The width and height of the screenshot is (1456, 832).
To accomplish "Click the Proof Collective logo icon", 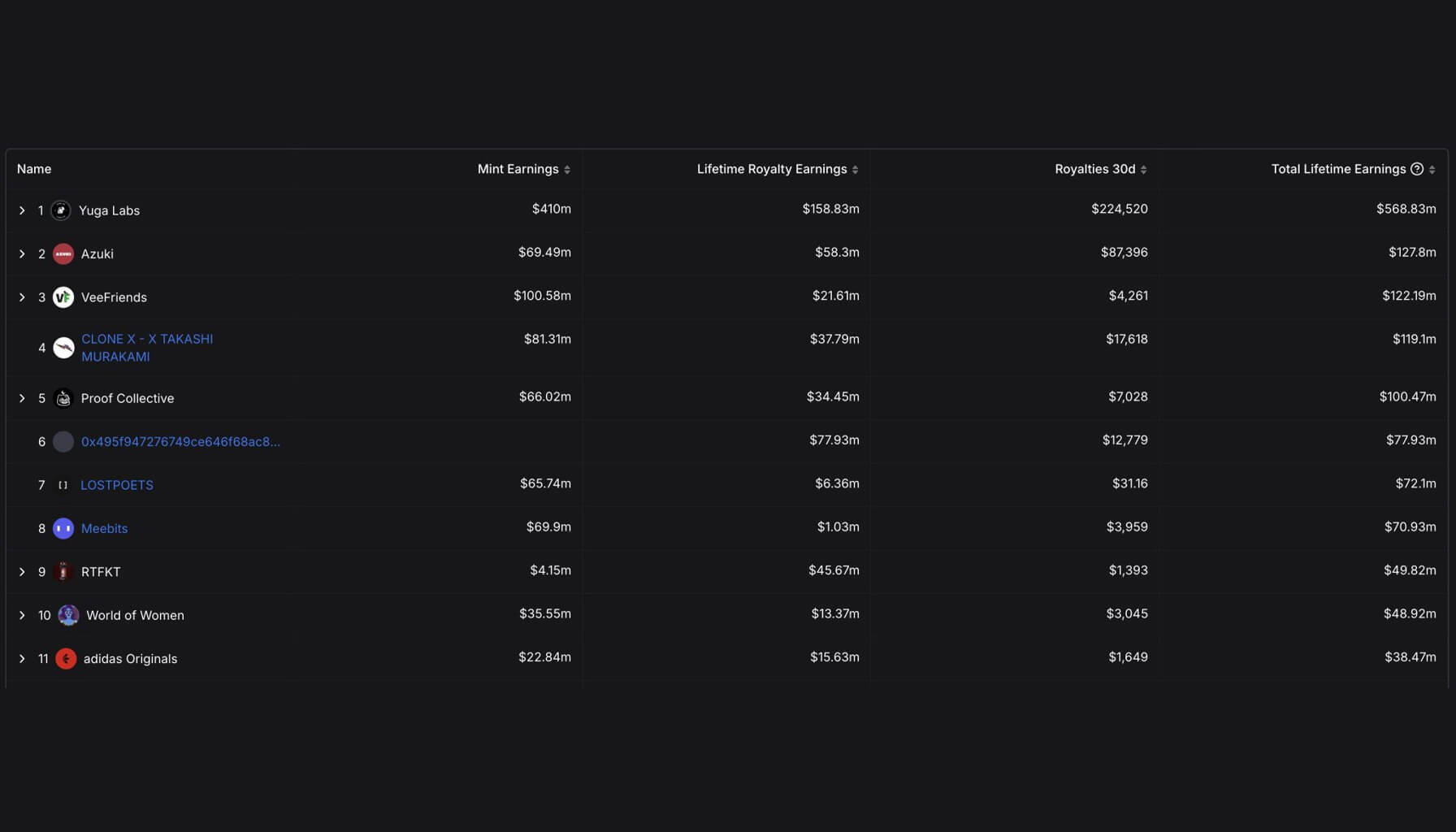I will point(63,398).
